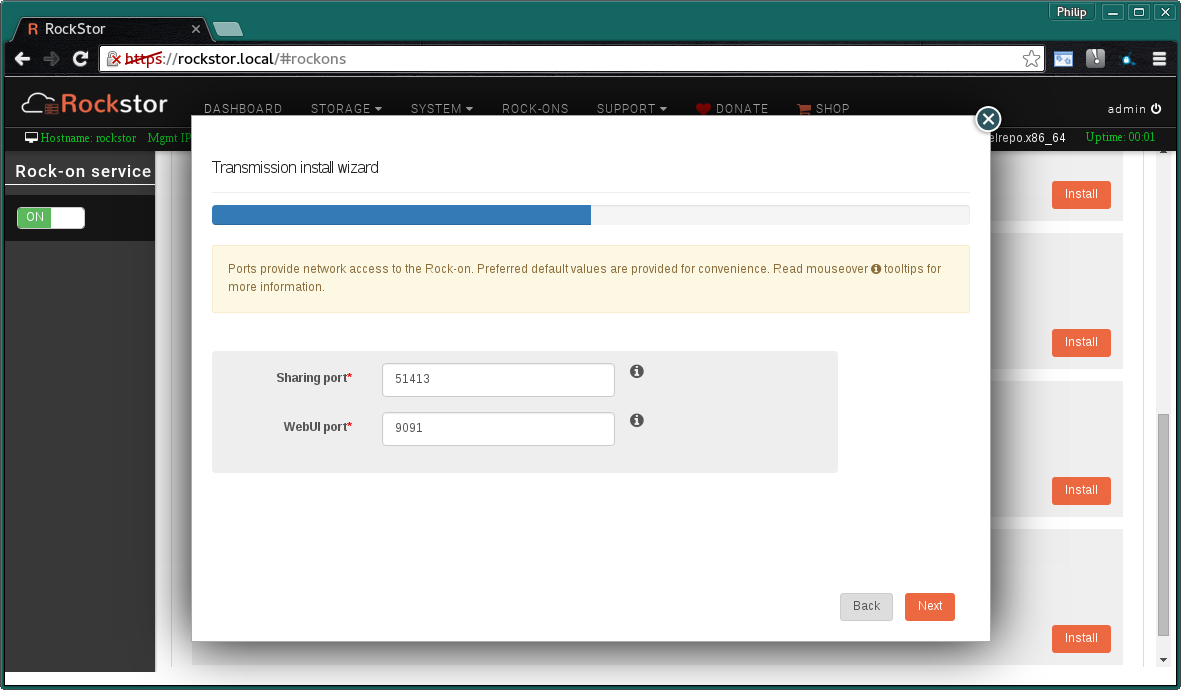Go forward in the browser
Viewport: 1181px width, 690px height.
(x=51, y=59)
